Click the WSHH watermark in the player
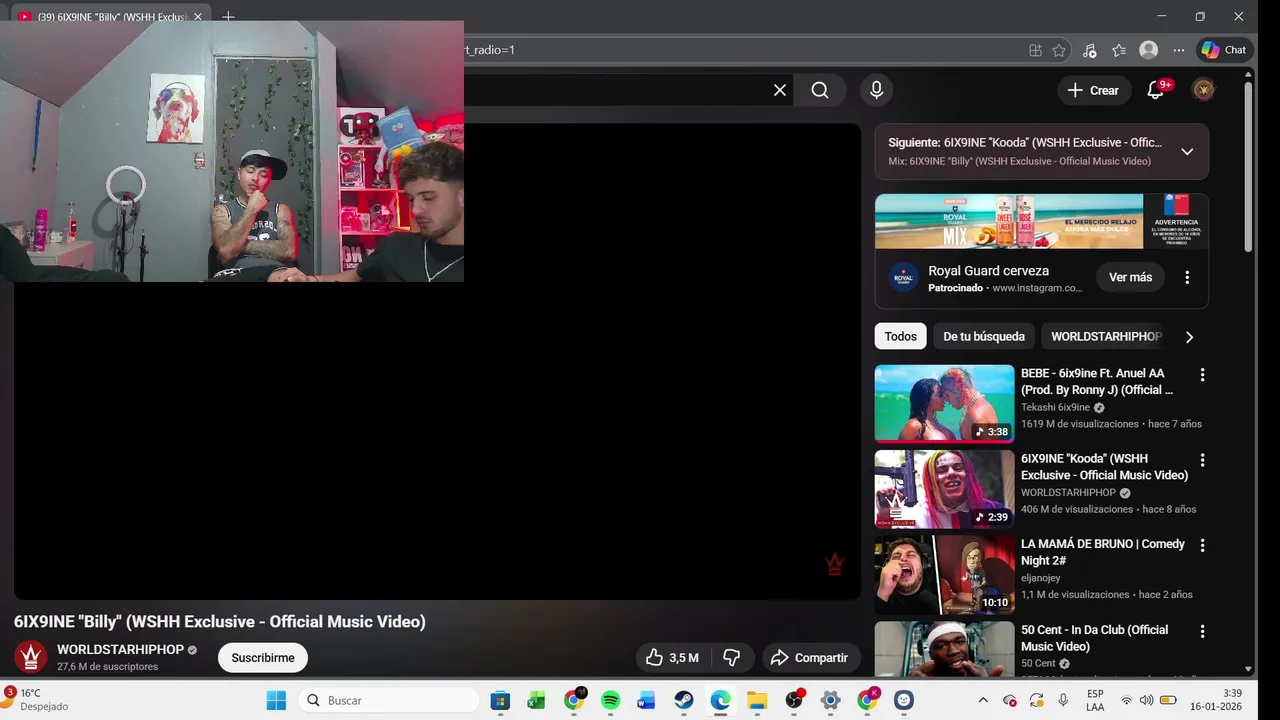Screen dimensions: 1280x720 coord(835,565)
